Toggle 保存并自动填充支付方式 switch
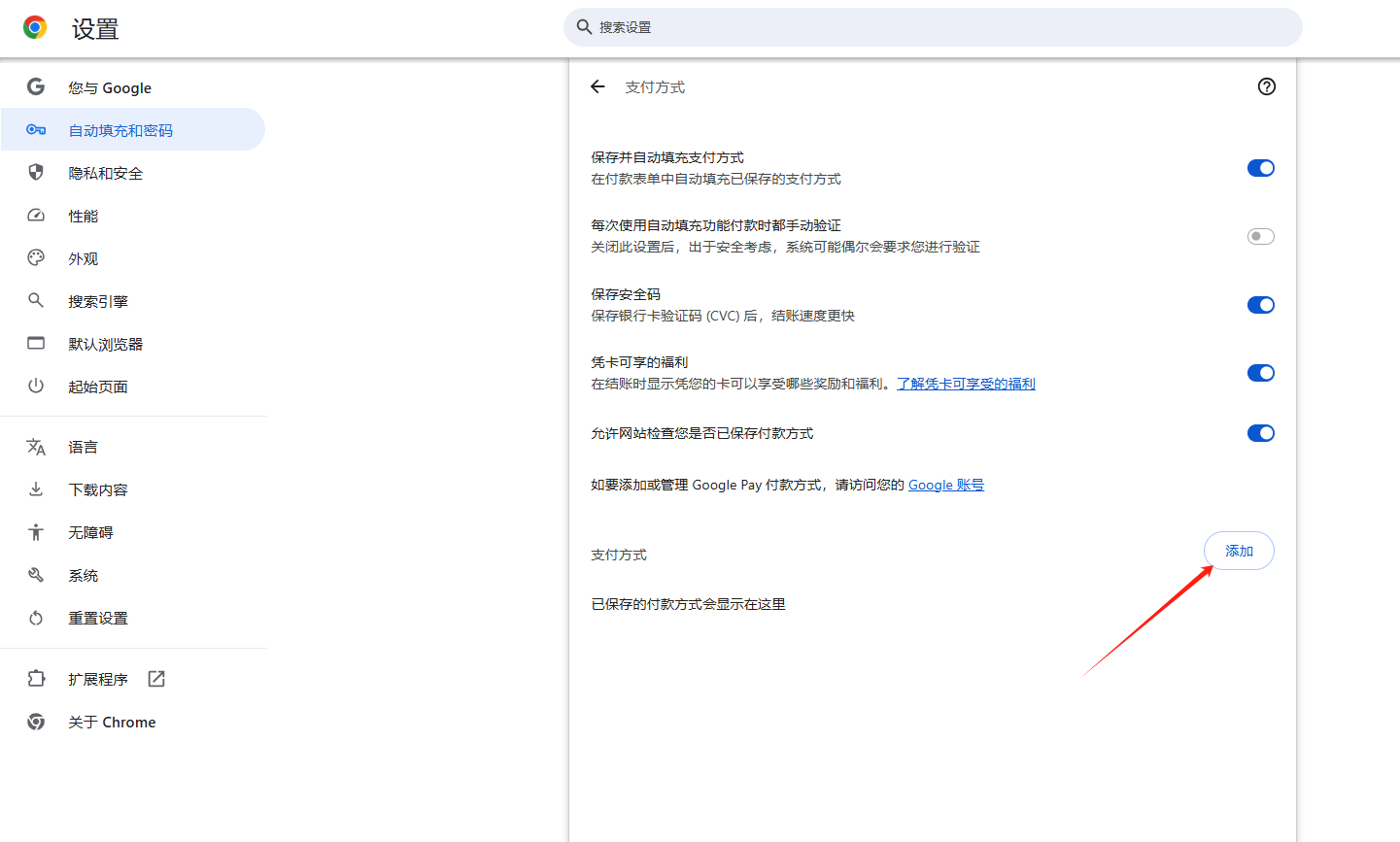 [x=1261, y=168]
